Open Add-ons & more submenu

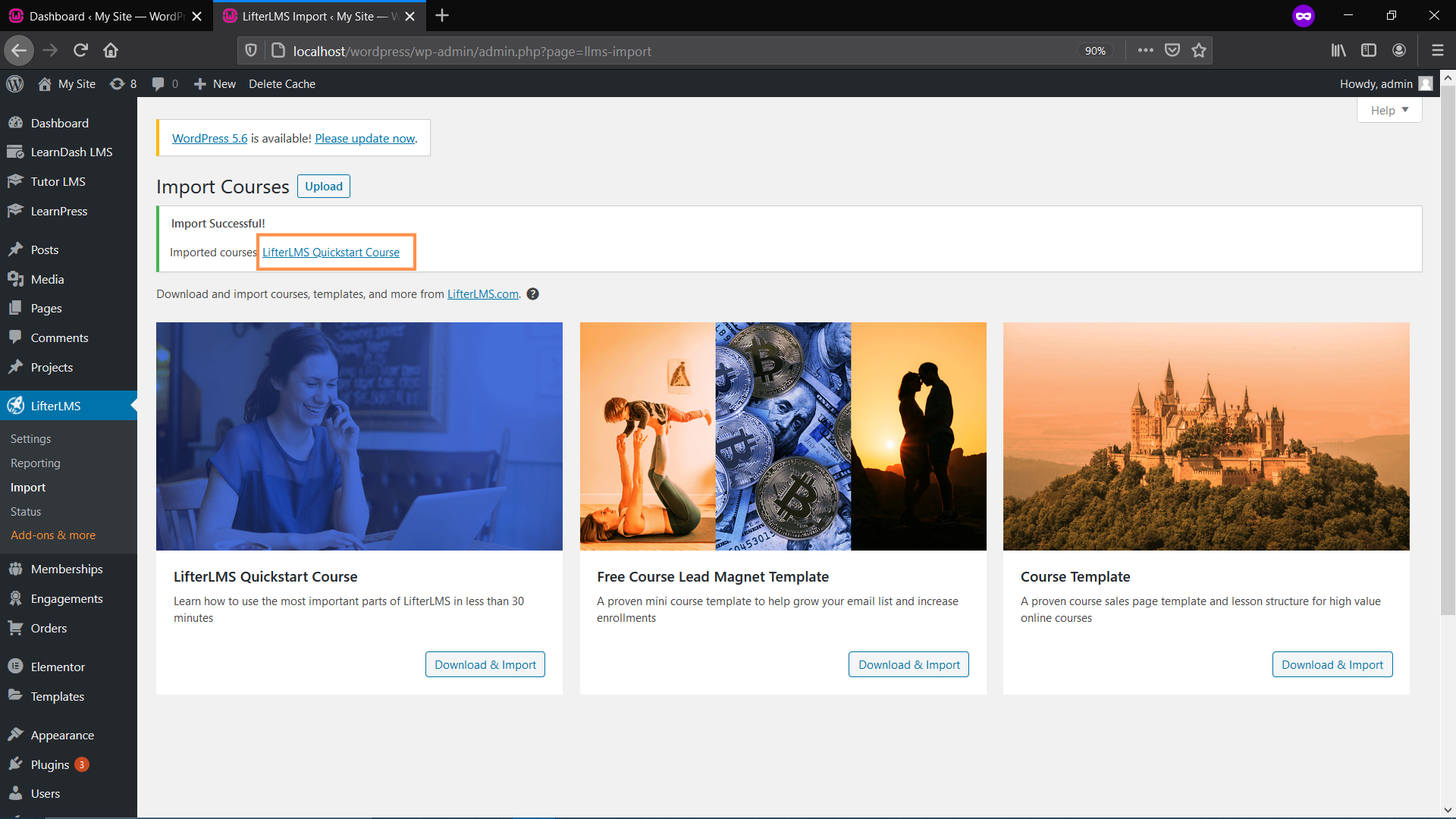(x=53, y=535)
